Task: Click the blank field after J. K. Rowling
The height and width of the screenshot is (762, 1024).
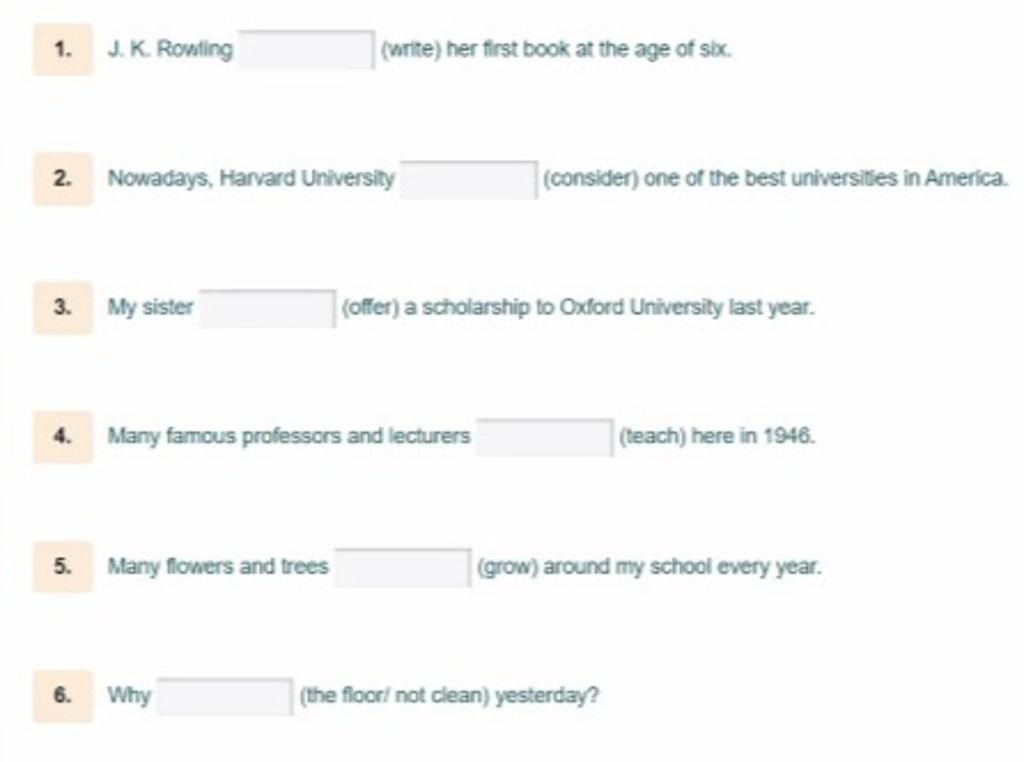Action: (306, 50)
